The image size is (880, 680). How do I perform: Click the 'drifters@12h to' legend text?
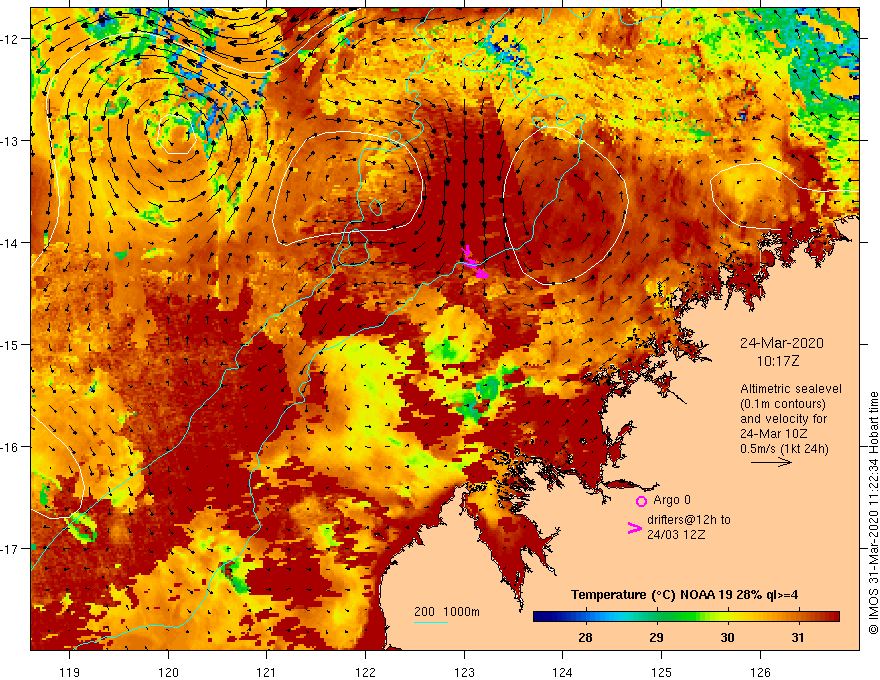689,520
